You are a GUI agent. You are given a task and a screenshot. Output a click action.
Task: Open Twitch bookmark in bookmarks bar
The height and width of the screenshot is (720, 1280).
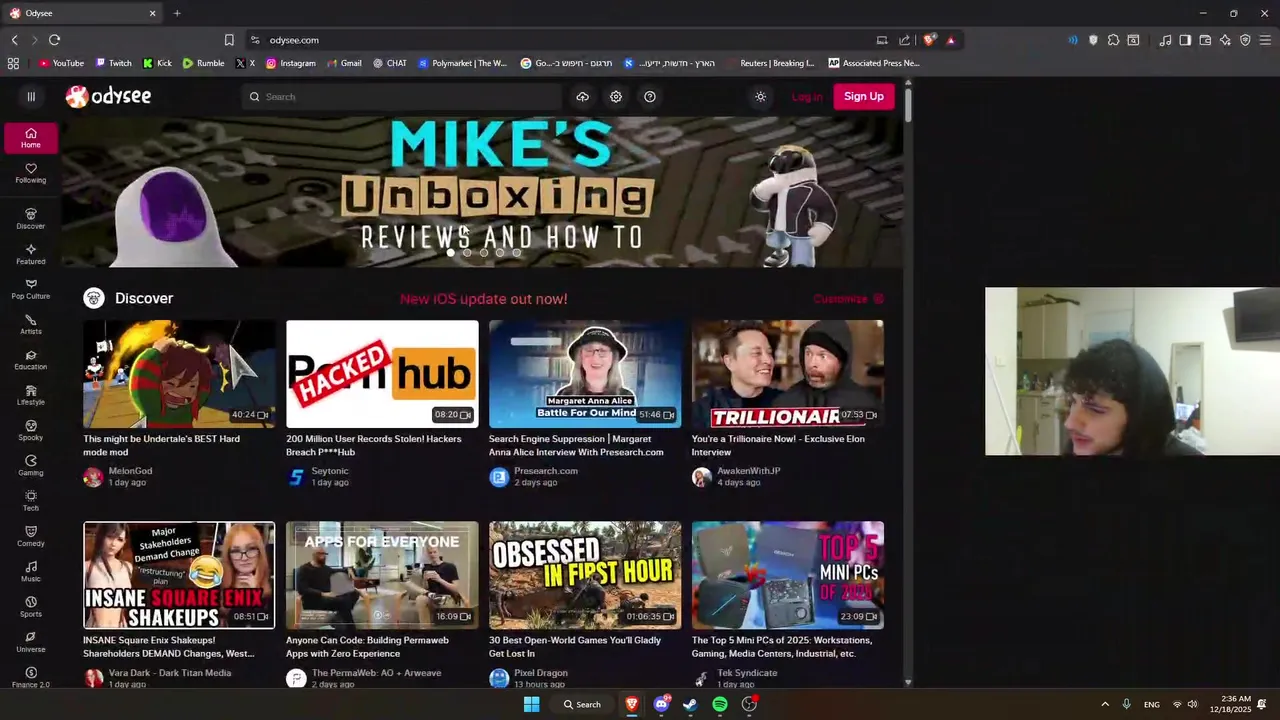click(113, 63)
